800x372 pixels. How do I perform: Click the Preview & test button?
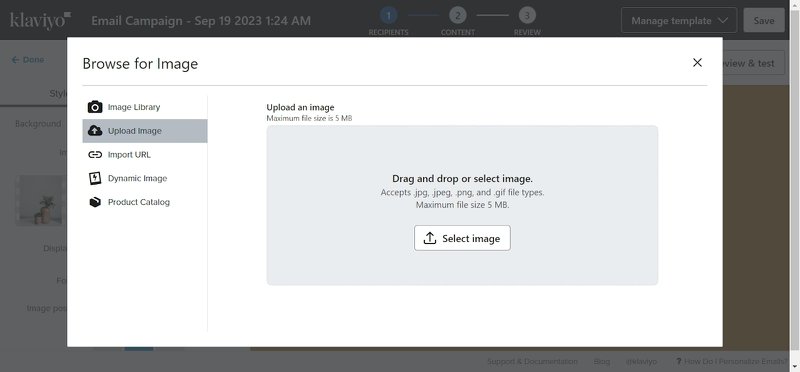pos(754,63)
